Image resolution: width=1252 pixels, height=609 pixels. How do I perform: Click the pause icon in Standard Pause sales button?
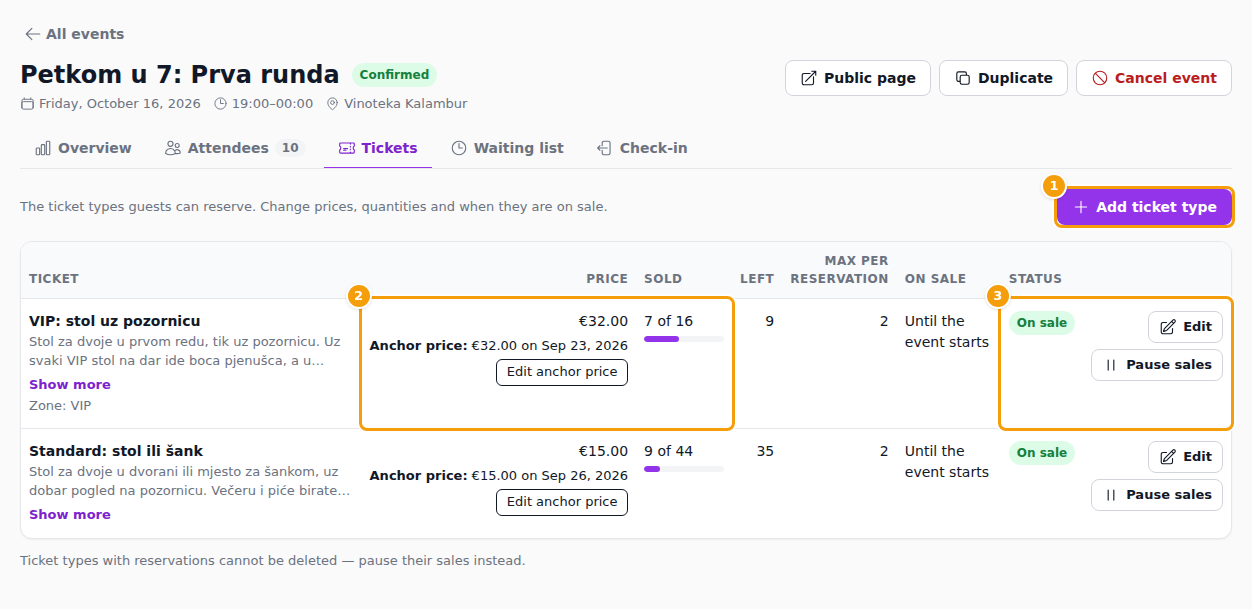coord(1111,495)
